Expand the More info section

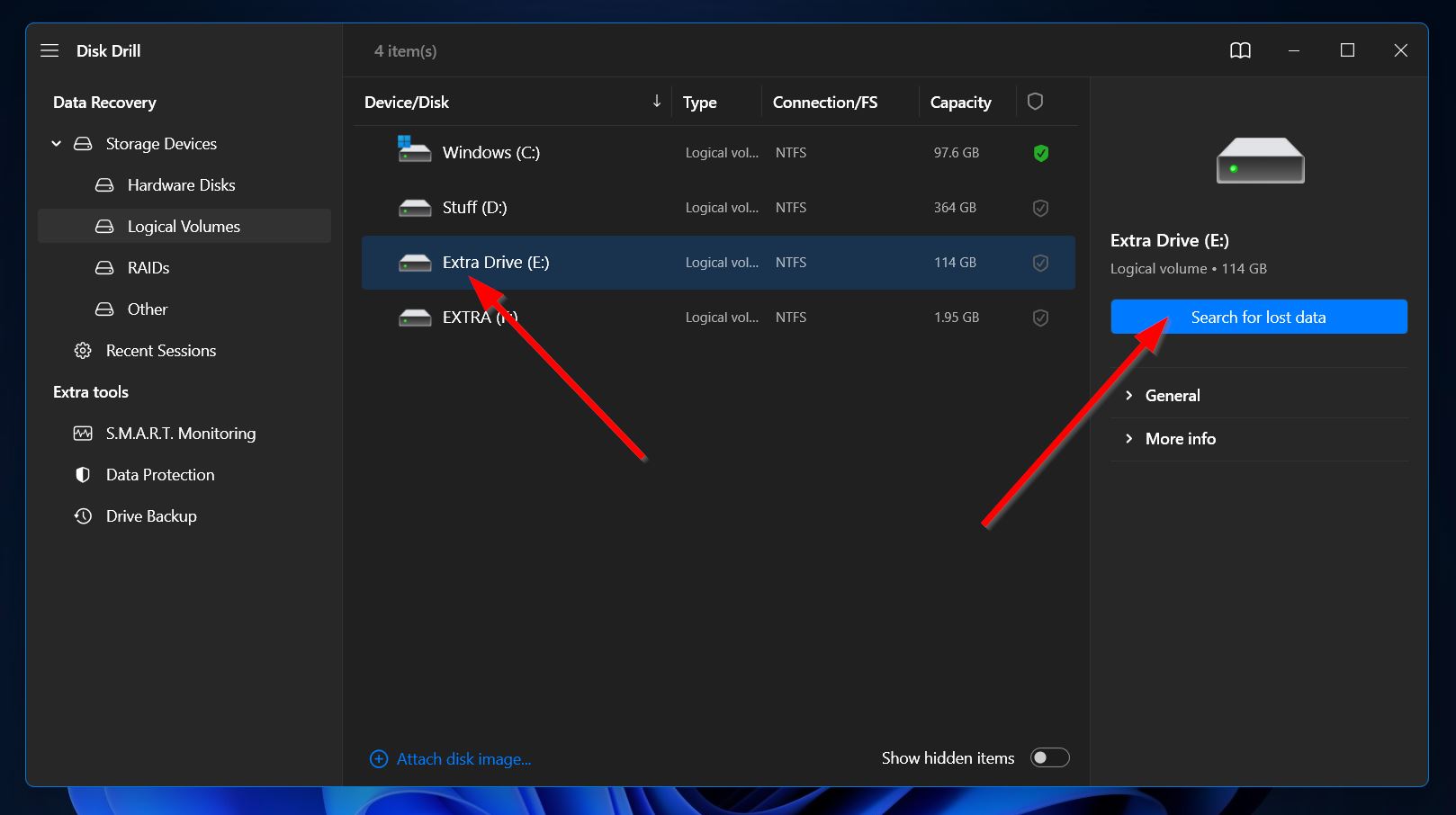(1259, 438)
